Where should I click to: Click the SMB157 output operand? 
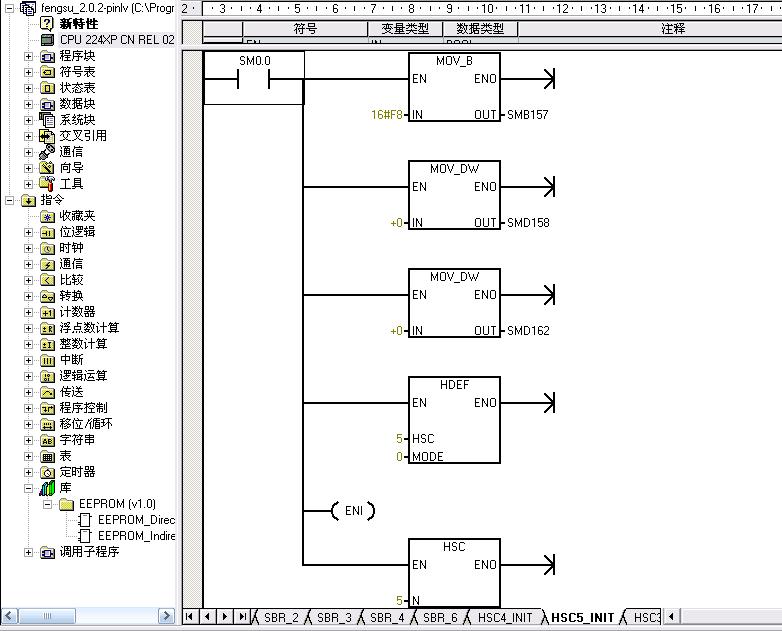point(528,115)
